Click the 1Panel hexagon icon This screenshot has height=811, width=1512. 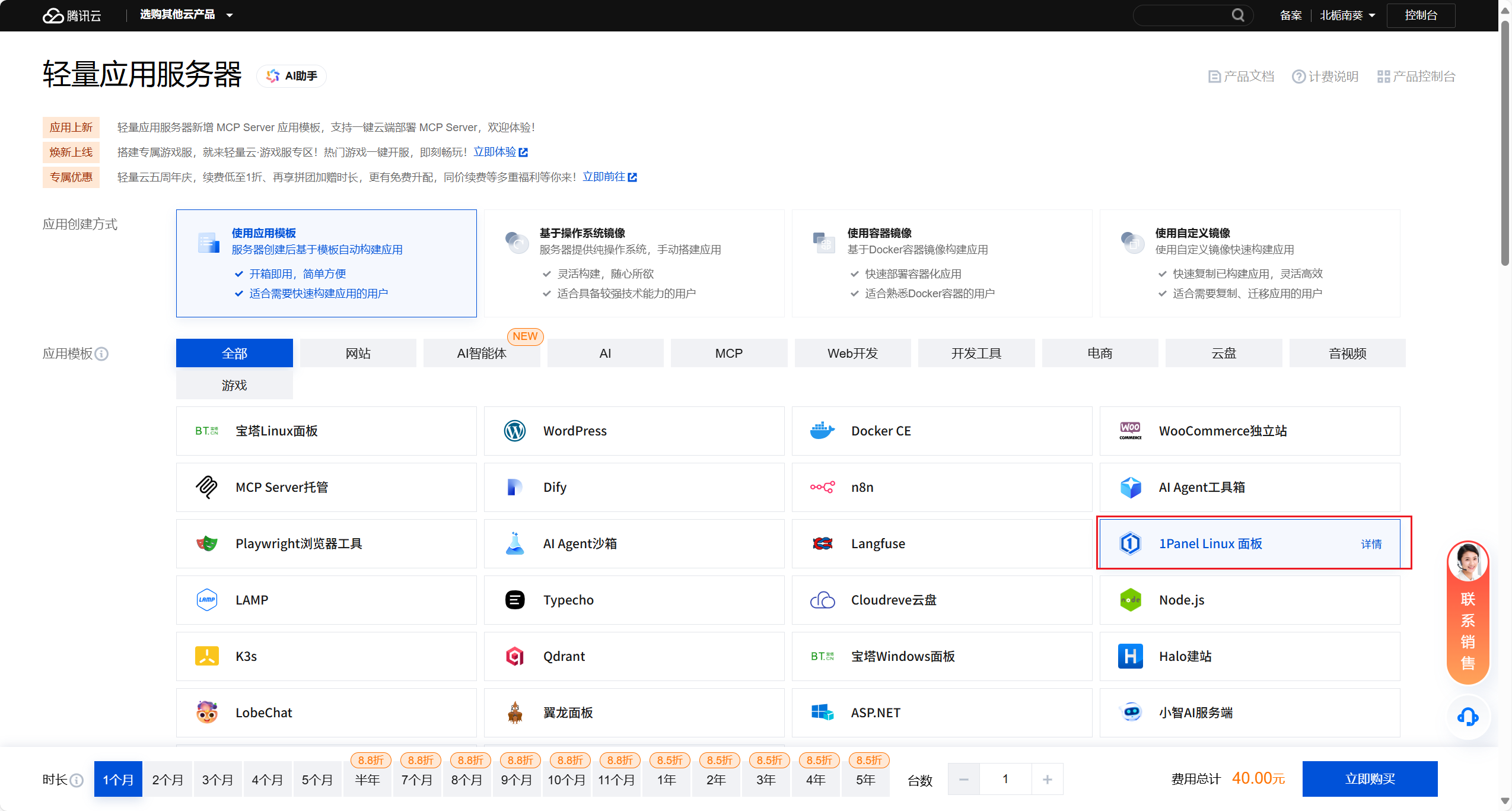pyautogui.click(x=1130, y=543)
